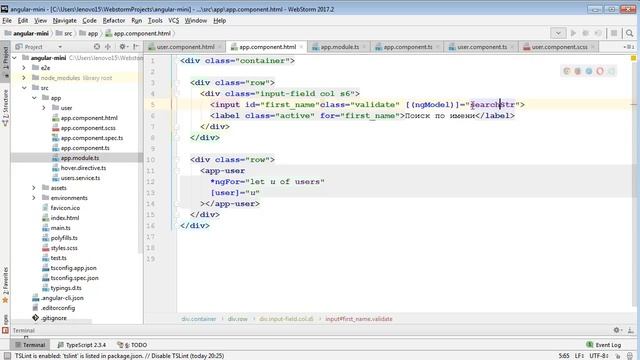640x360 pixels.
Task: Click the hide Terminal panel icon
Action: [x=630, y=330]
